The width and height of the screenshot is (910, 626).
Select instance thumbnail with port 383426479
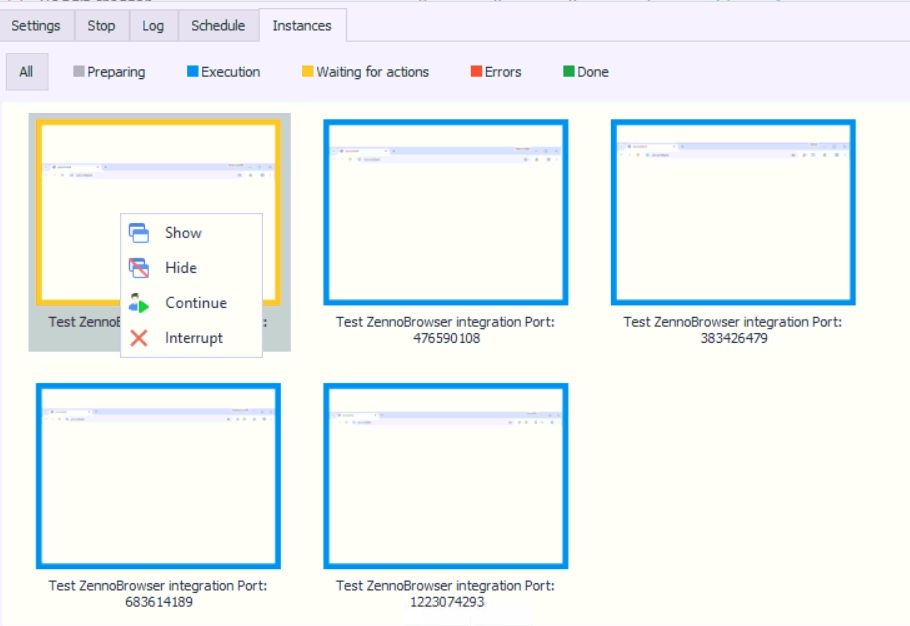pyautogui.click(x=733, y=212)
